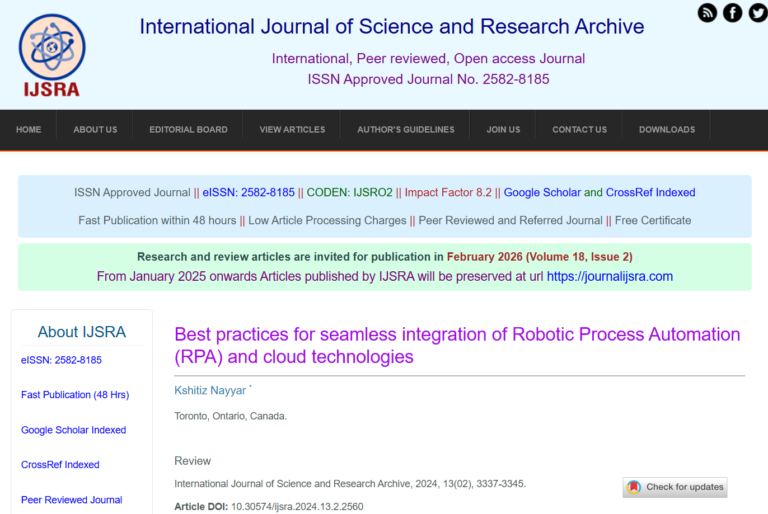Open the Home menu item
Viewport: 768px width, 514px height.
click(29, 130)
